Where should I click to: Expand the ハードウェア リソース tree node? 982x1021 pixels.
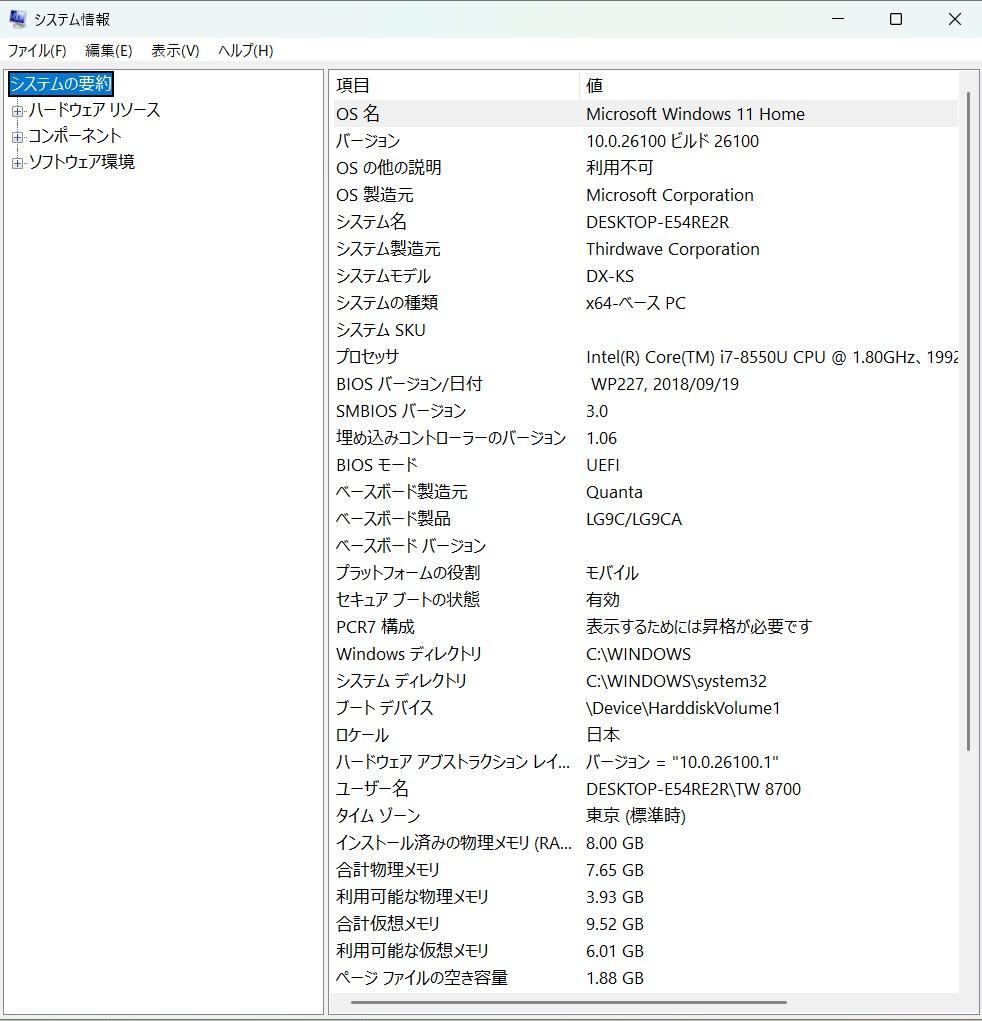tap(17, 110)
